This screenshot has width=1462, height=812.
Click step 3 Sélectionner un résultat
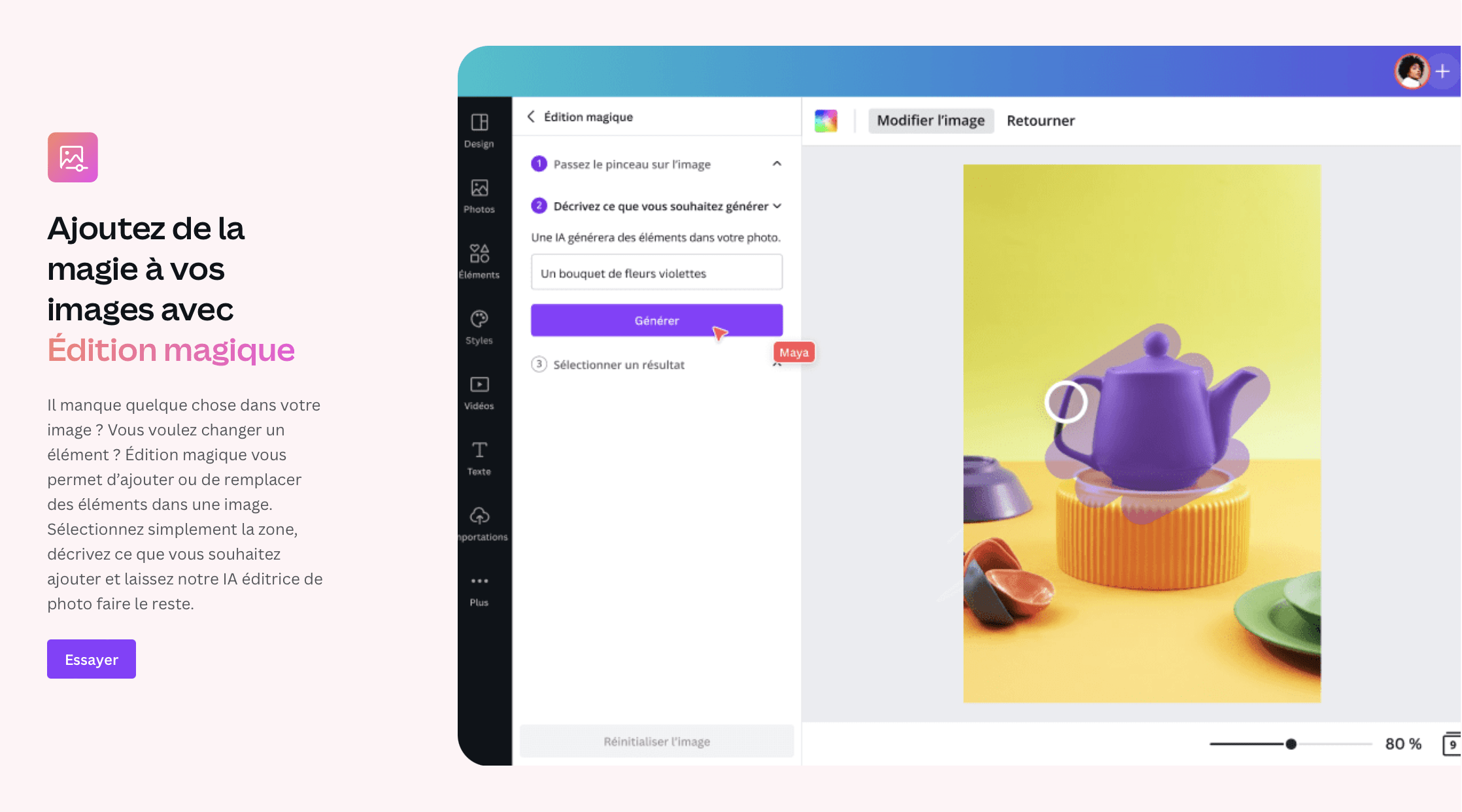(619, 365)
